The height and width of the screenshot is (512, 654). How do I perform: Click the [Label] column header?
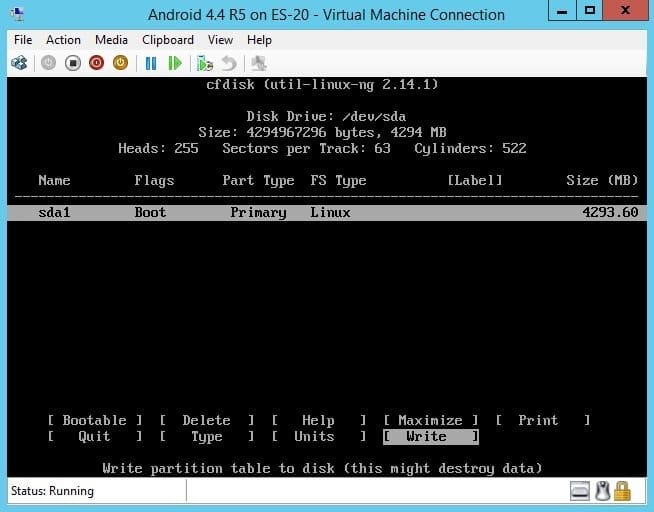(x=475, y=181)
